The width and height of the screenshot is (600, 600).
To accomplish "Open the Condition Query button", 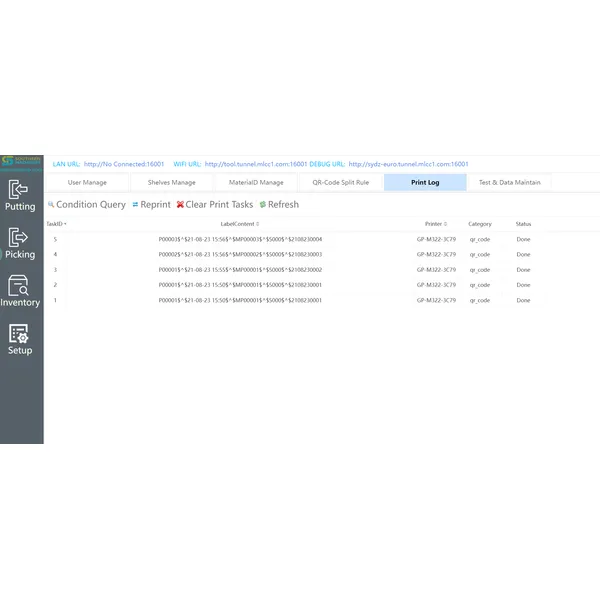I will pyautogui.click(x=87, y=205).
